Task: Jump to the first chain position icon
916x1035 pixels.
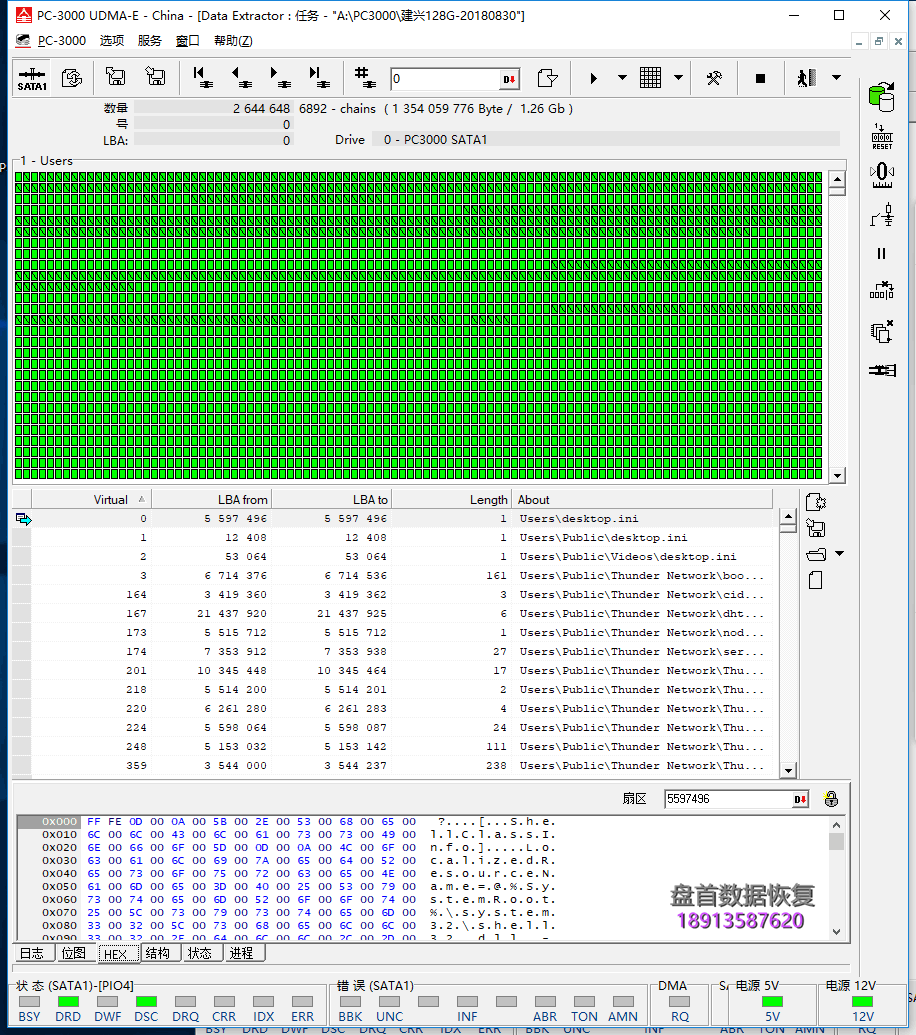Action: (x=201, y=78)
